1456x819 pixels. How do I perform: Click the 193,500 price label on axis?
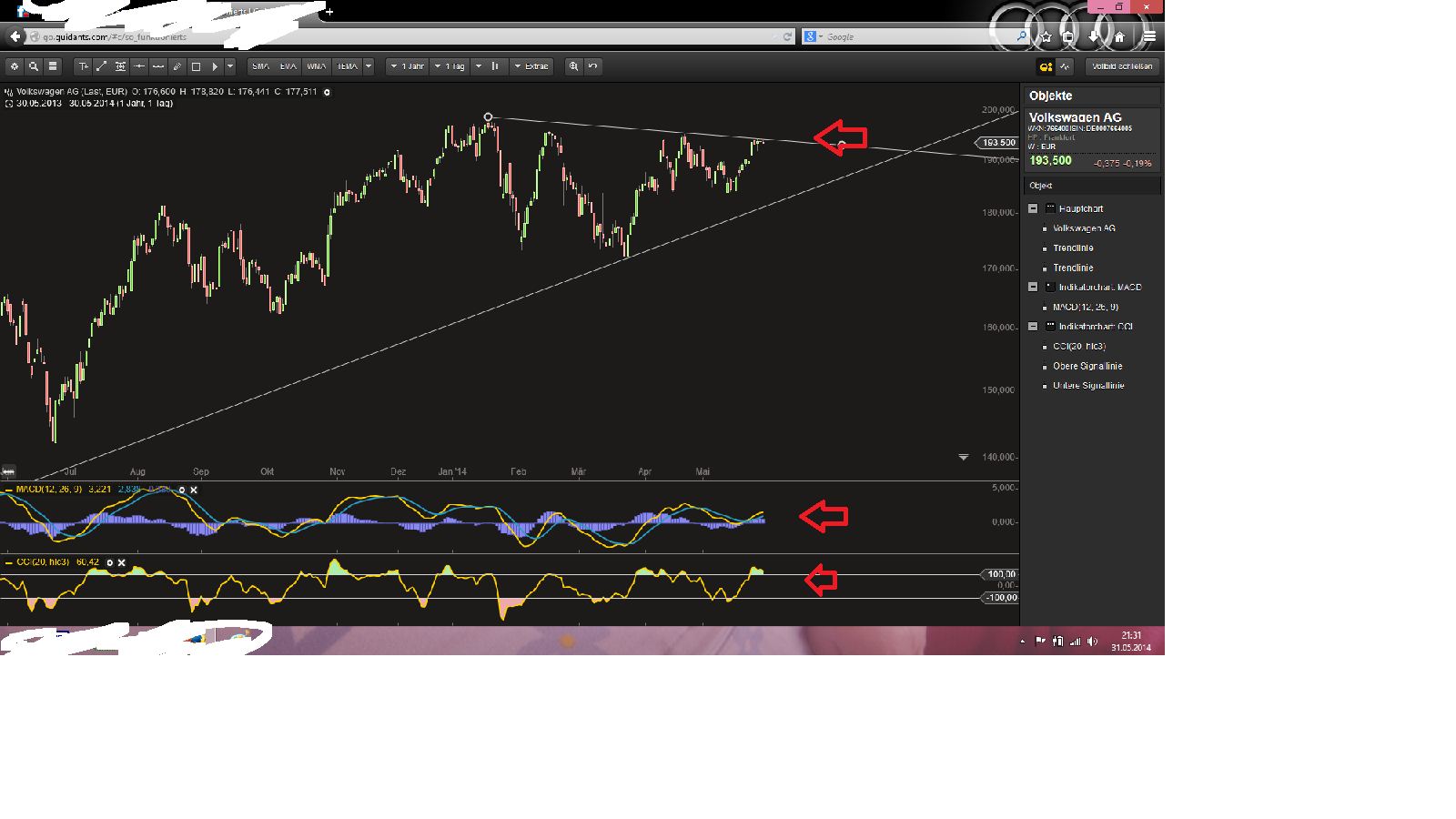point(997,143)
